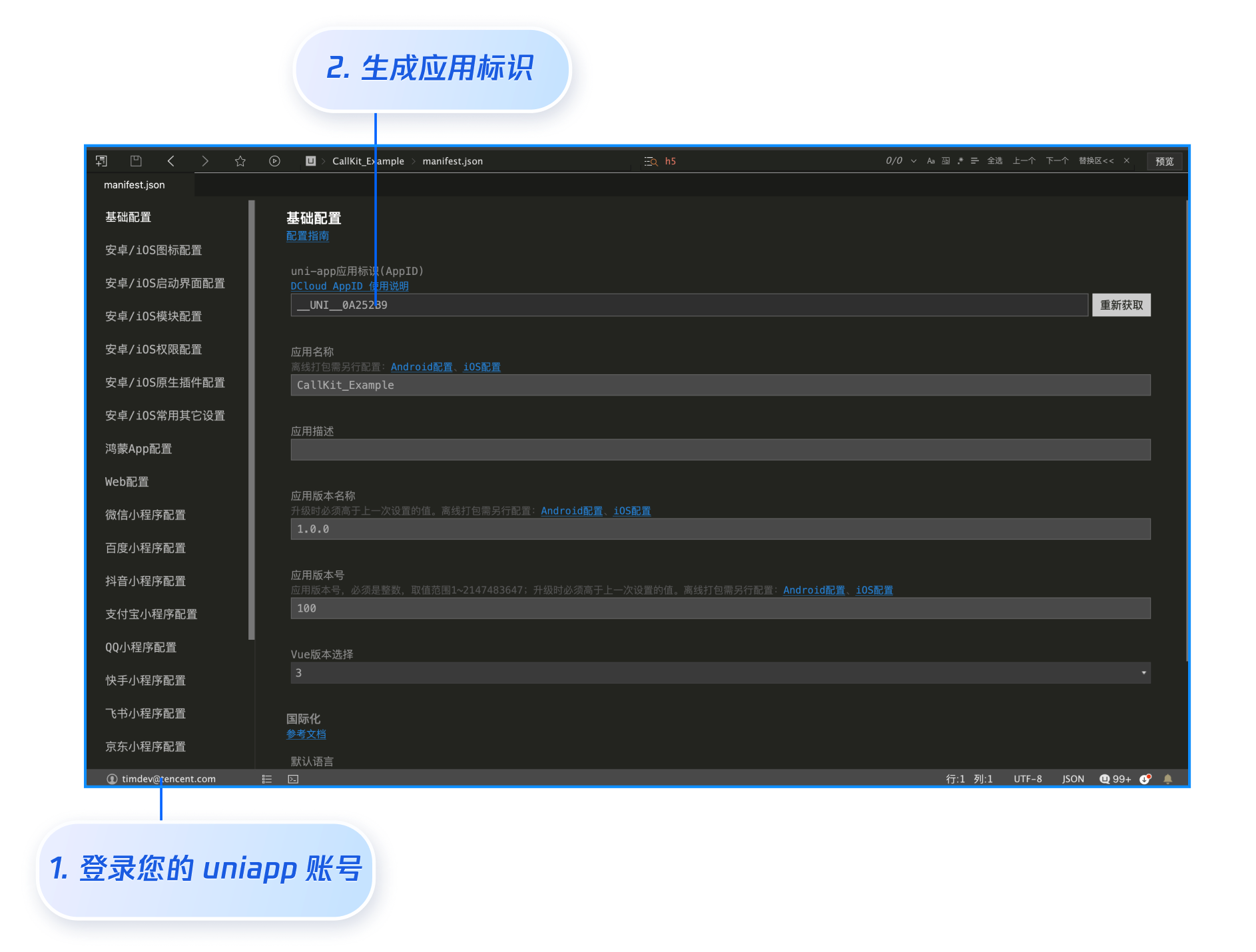The image size is (1256, 952).
Task: Open the DCloud AppID 使用说明 link
Action: [350, 286]
